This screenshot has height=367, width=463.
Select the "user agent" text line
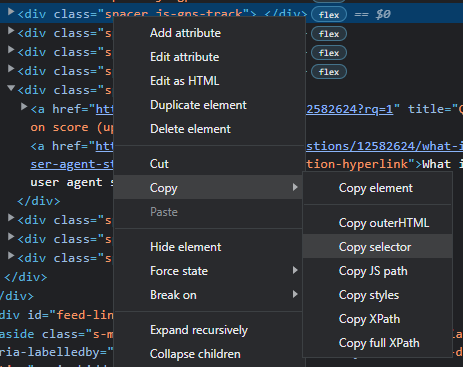click(72, 182)
